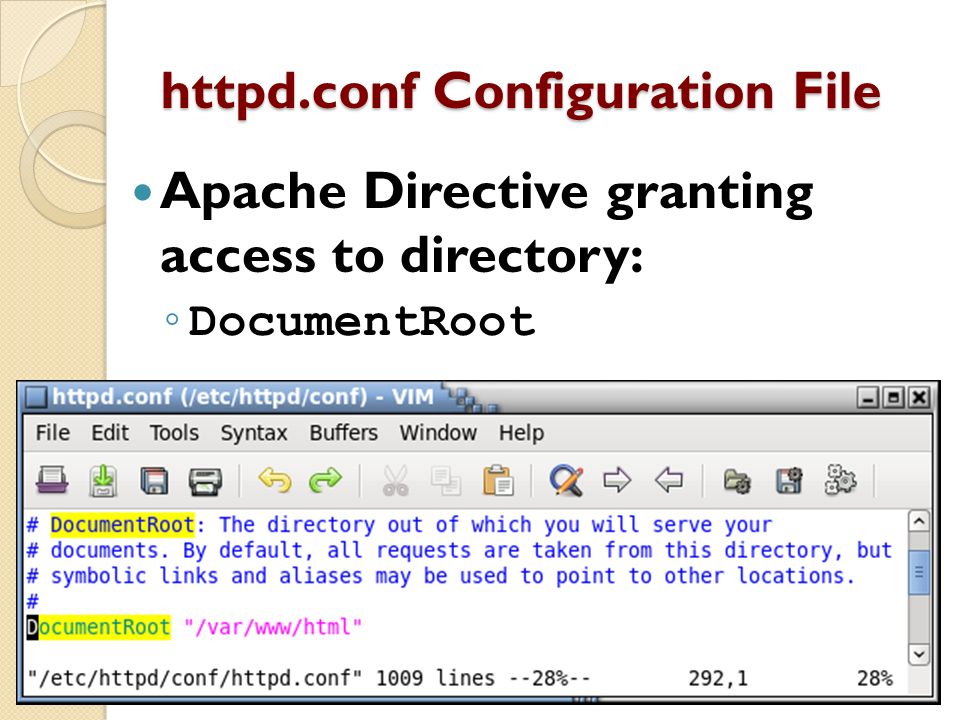Click the 292,1 cursor position indicator
The height and width of the screenshot is (720, 960).
point(718,678)
